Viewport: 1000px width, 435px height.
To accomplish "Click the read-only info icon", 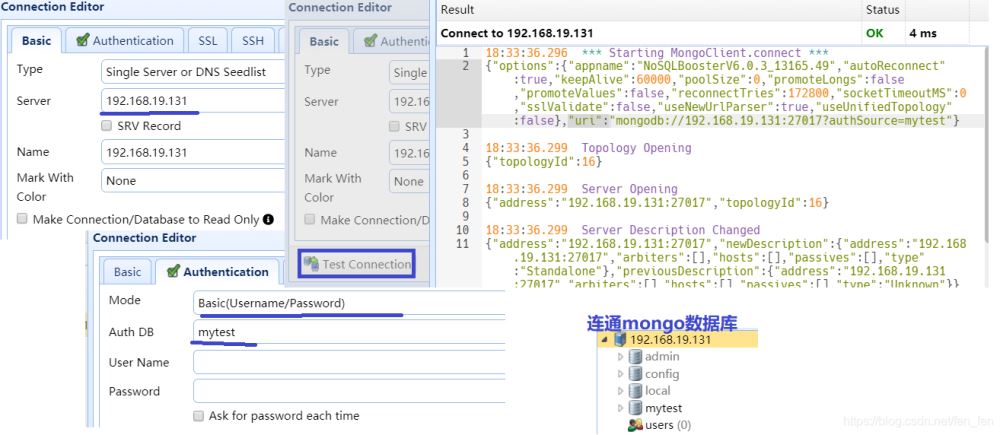I will 268,219.
